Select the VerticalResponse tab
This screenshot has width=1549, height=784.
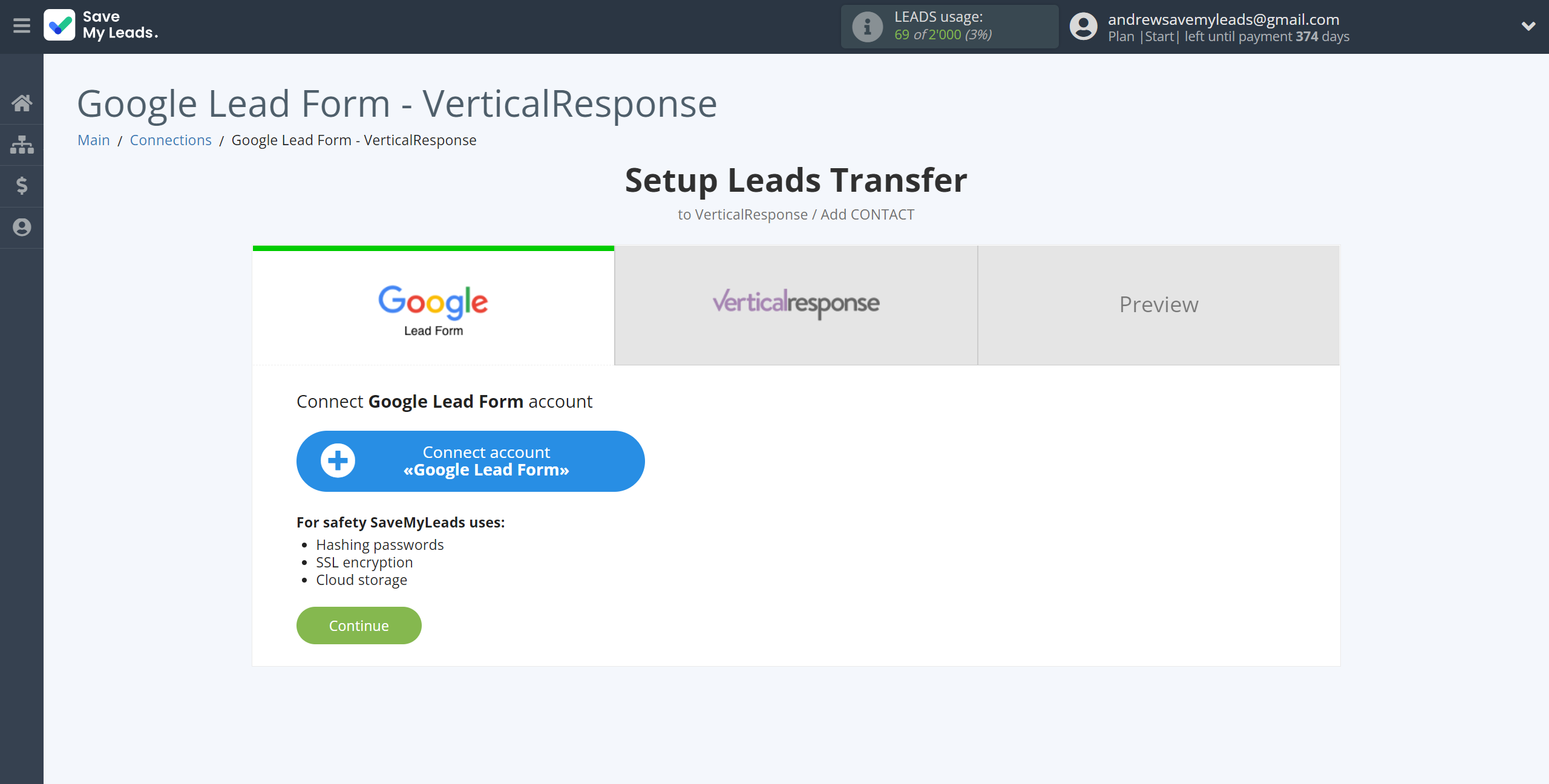click(x=796, y=305)
